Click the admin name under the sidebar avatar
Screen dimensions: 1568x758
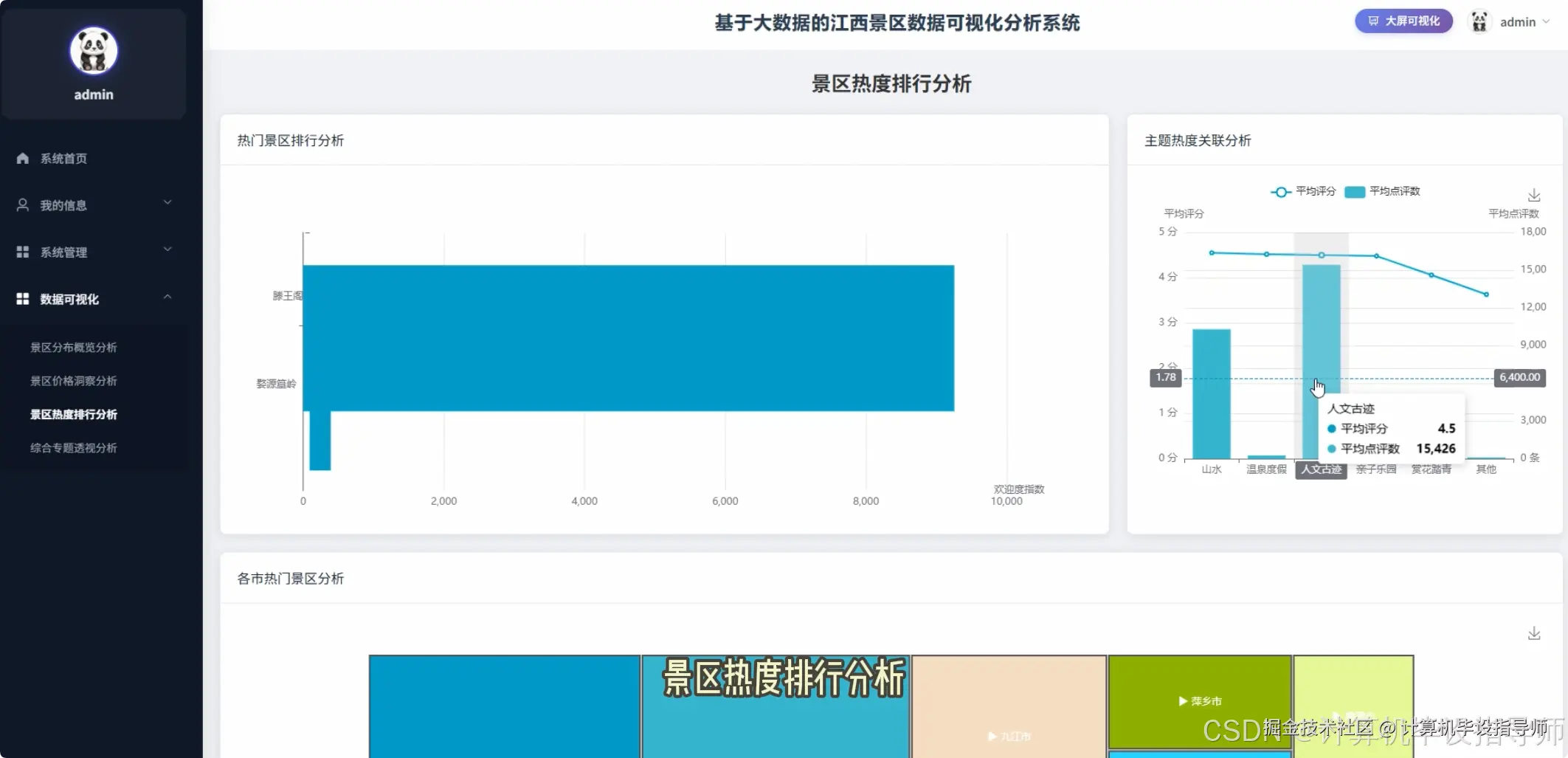94,94
